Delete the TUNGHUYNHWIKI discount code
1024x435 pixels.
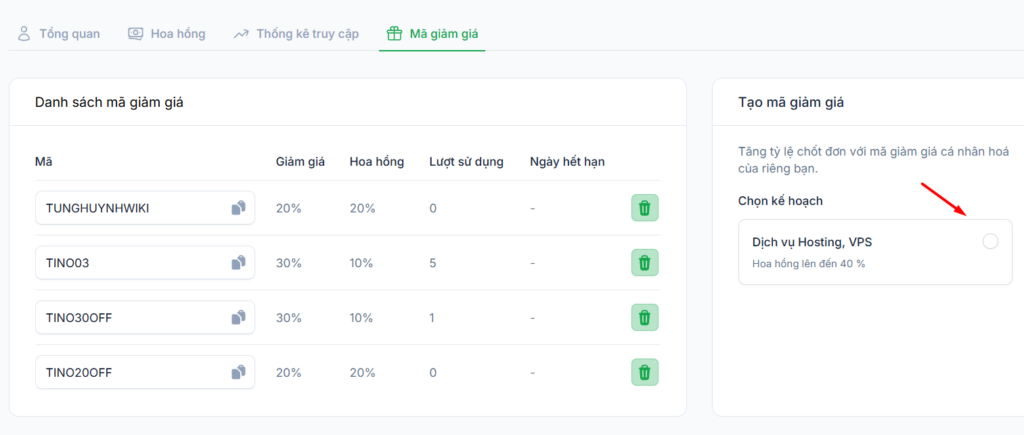645,208
